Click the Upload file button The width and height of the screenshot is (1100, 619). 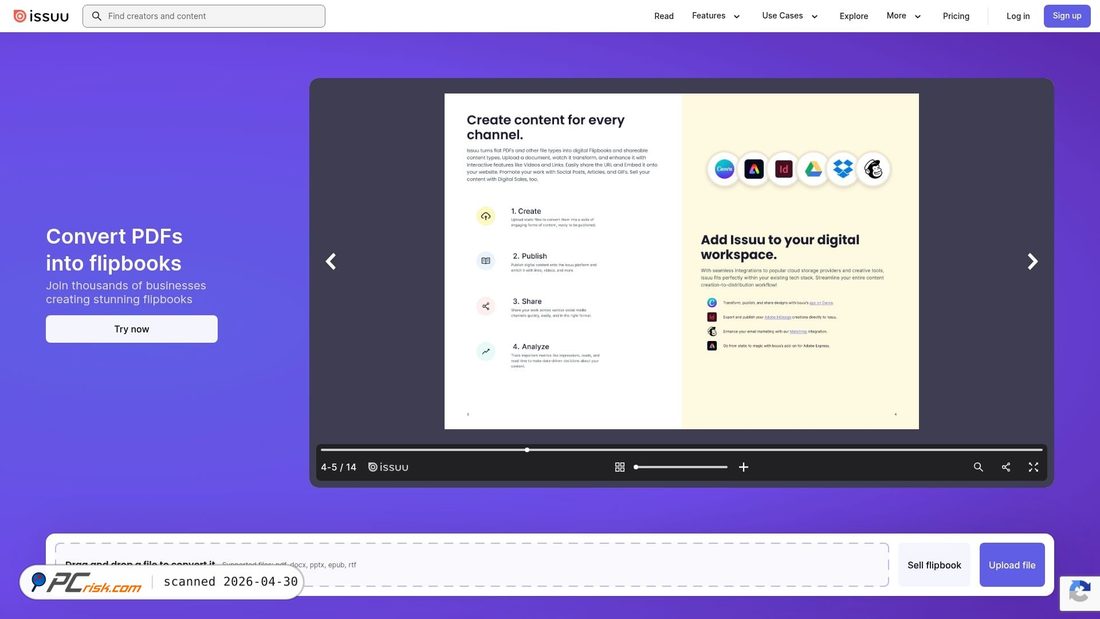click(1012, 565)
